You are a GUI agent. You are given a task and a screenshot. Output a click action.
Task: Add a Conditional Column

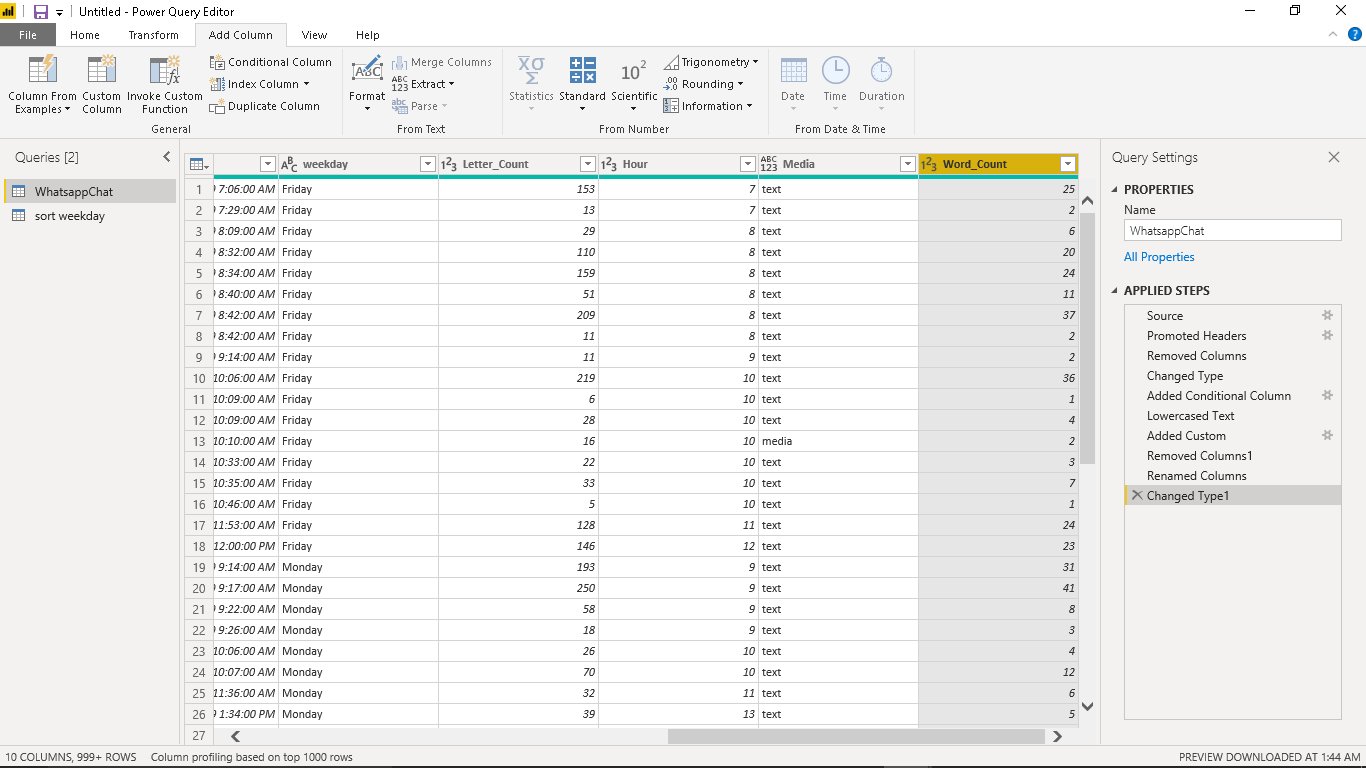point(270,62)
